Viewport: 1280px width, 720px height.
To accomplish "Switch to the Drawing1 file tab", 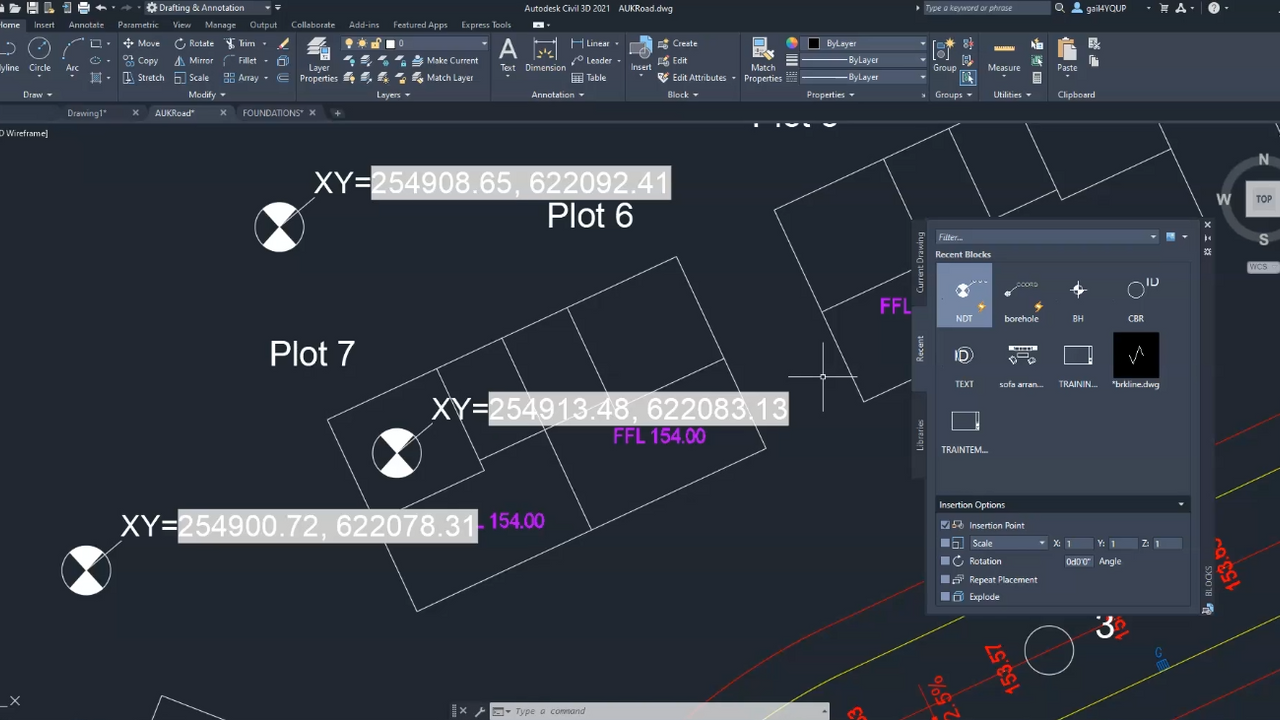I will (x=87, y=113).
